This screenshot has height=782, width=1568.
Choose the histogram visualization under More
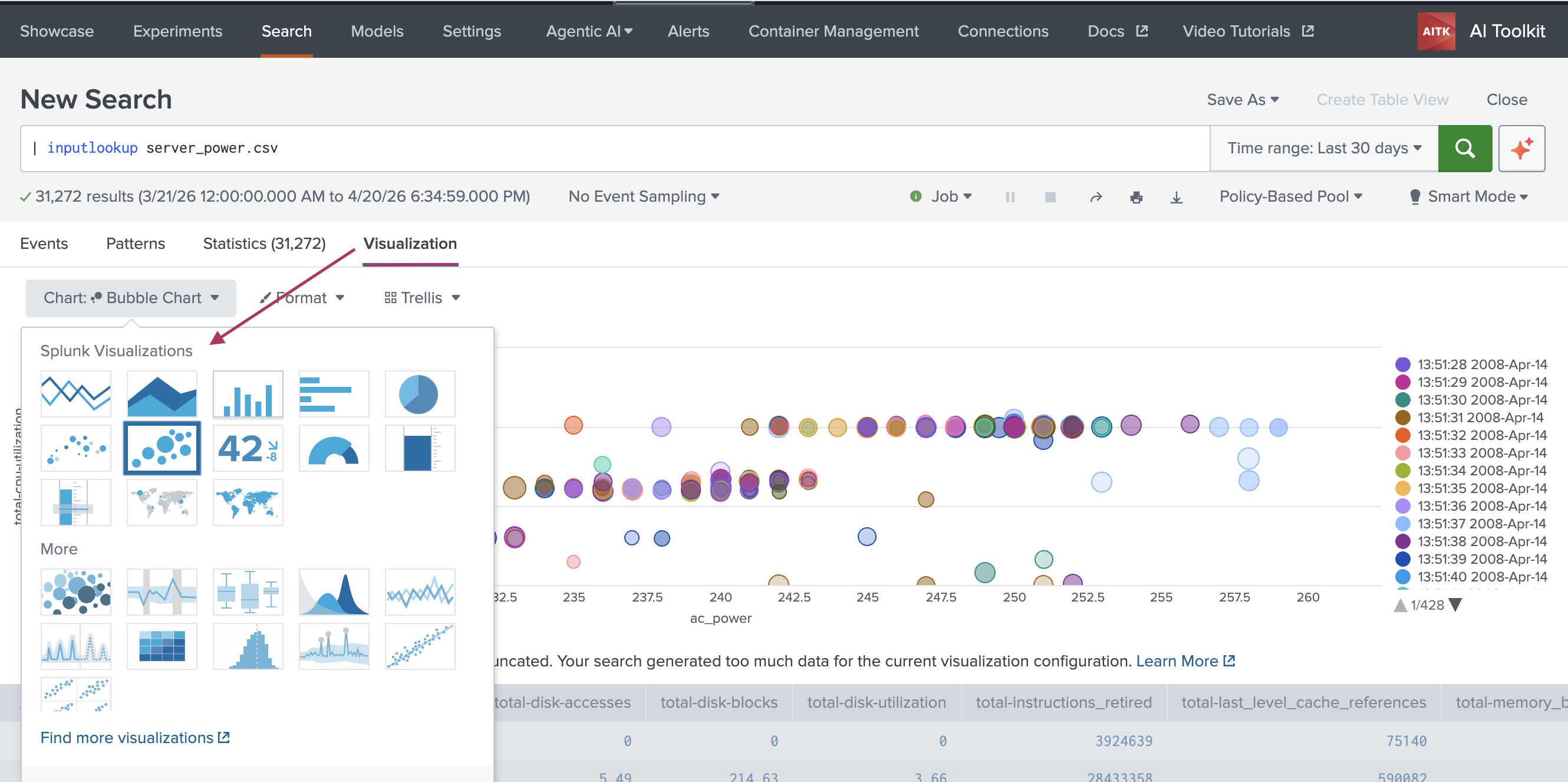(248, 646)
